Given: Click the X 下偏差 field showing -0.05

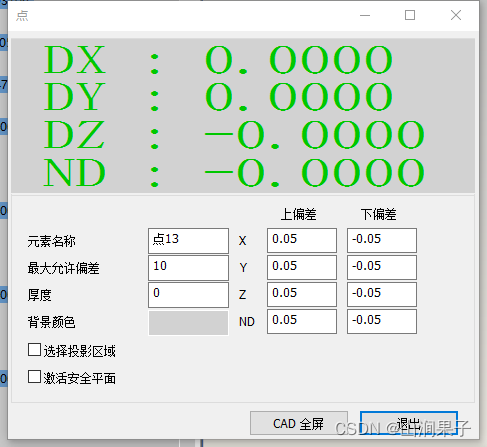Looking at the screenshot, I should 382,240.
